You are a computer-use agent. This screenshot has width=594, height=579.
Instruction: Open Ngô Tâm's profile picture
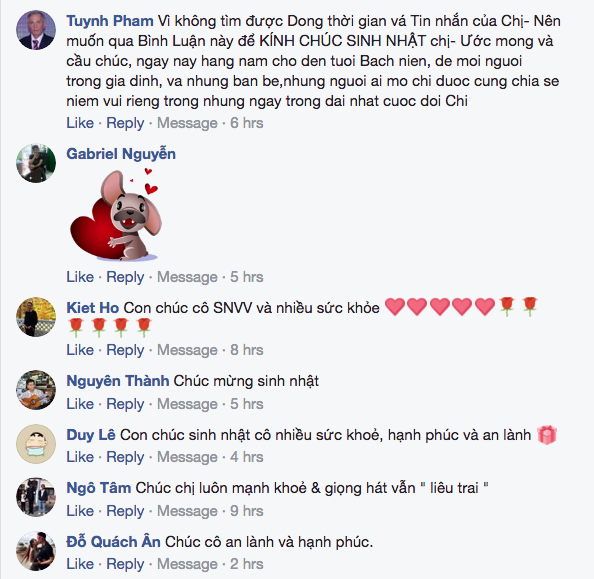[x=36, y=498]
